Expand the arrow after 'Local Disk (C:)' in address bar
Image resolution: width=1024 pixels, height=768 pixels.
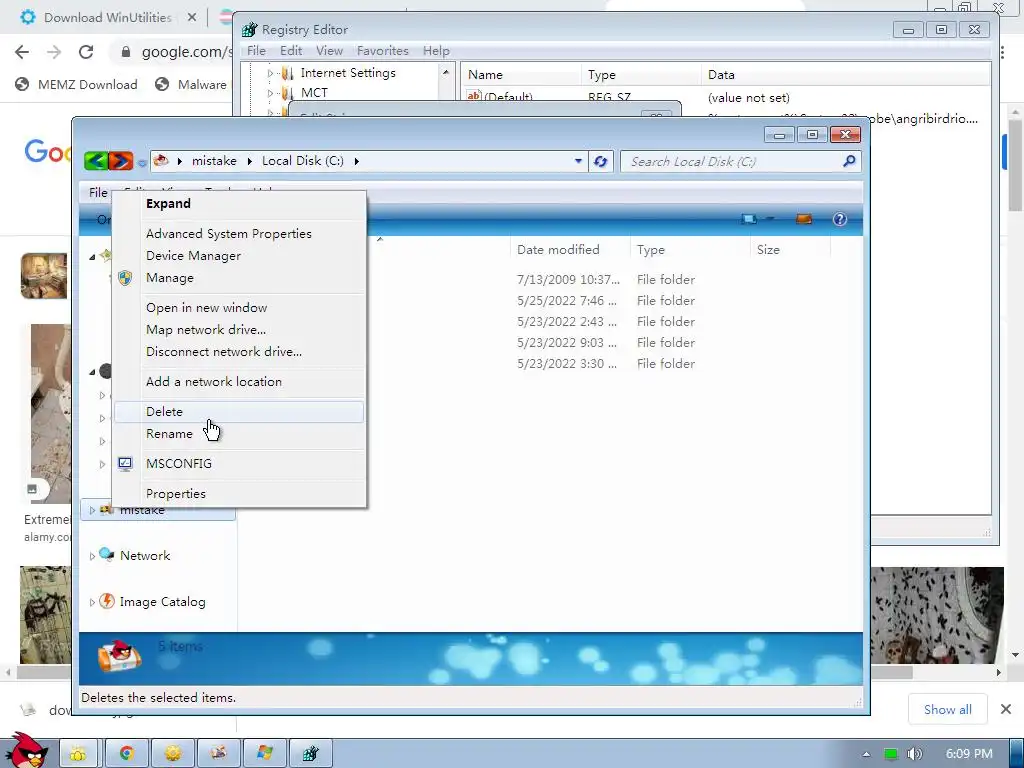(357, 161)
